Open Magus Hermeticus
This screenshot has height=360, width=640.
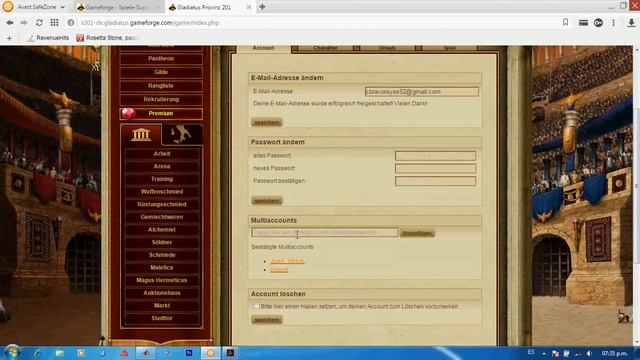(162, 280)
